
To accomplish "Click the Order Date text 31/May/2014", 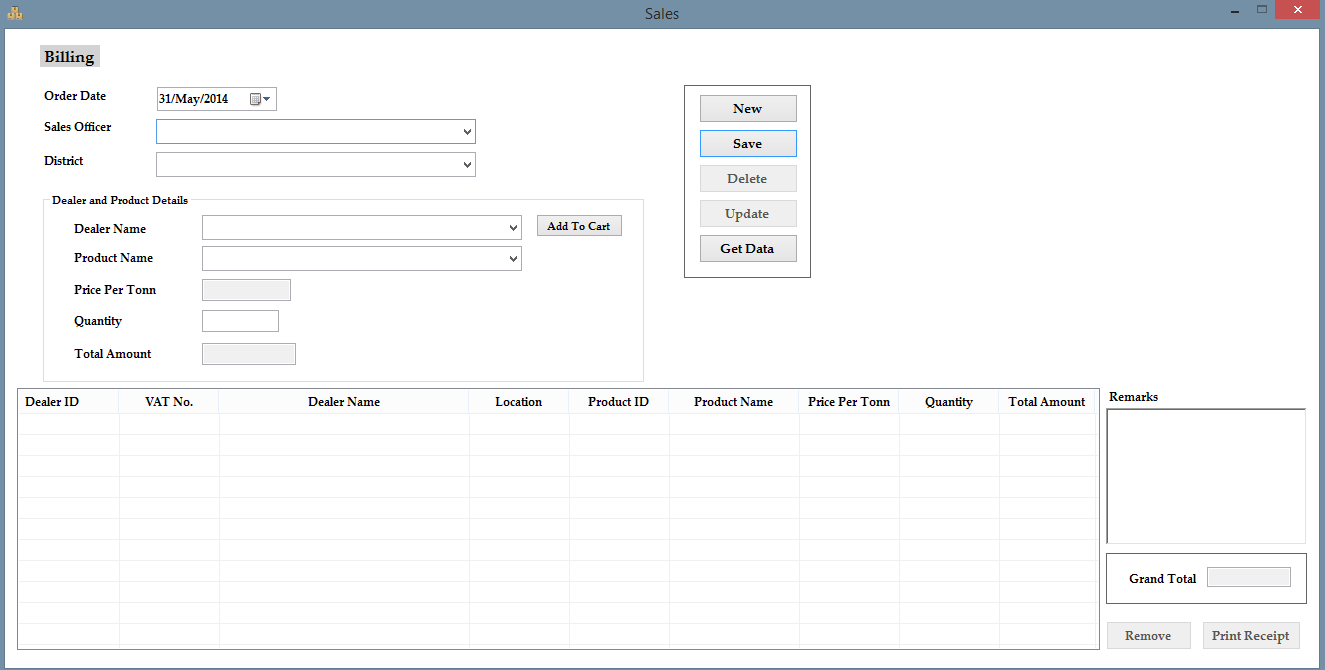I will coord(193,99).
